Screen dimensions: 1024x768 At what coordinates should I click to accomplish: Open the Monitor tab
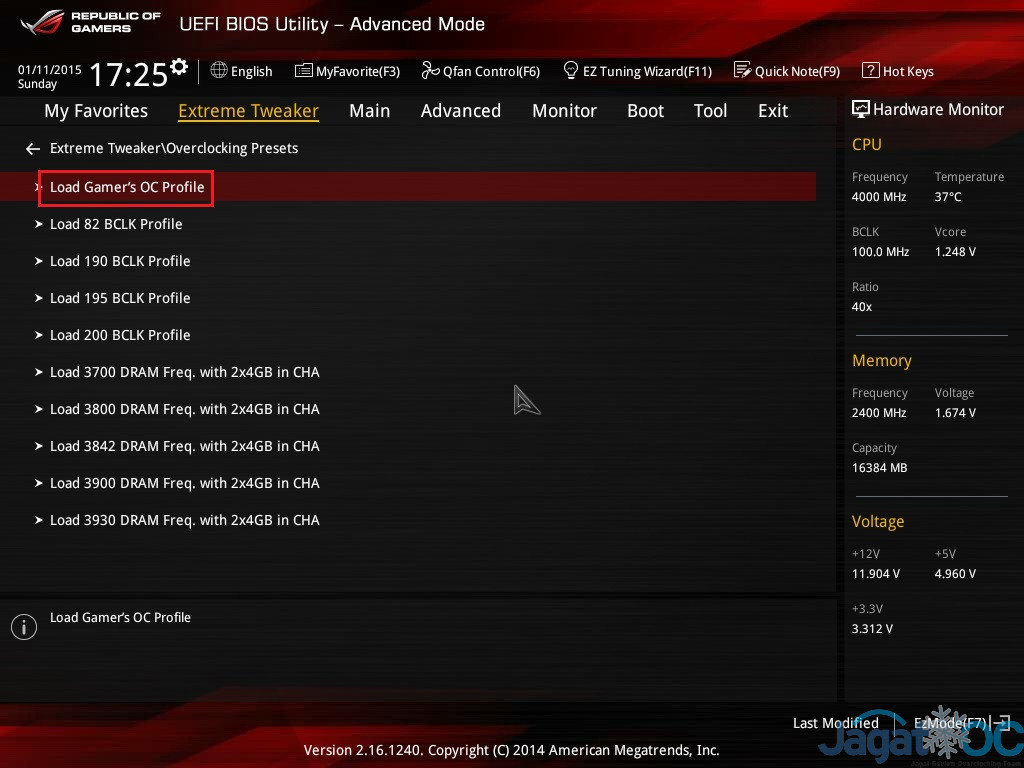coord(564,111)
